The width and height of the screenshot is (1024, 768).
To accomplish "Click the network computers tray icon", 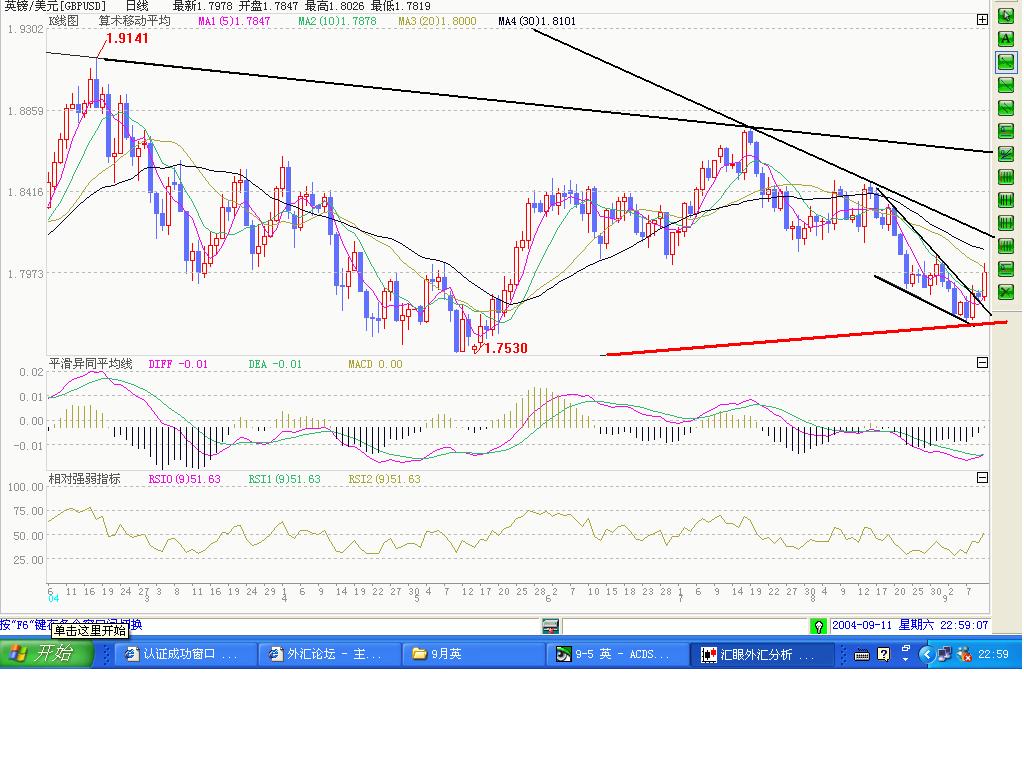I will (x=945, y=654).
